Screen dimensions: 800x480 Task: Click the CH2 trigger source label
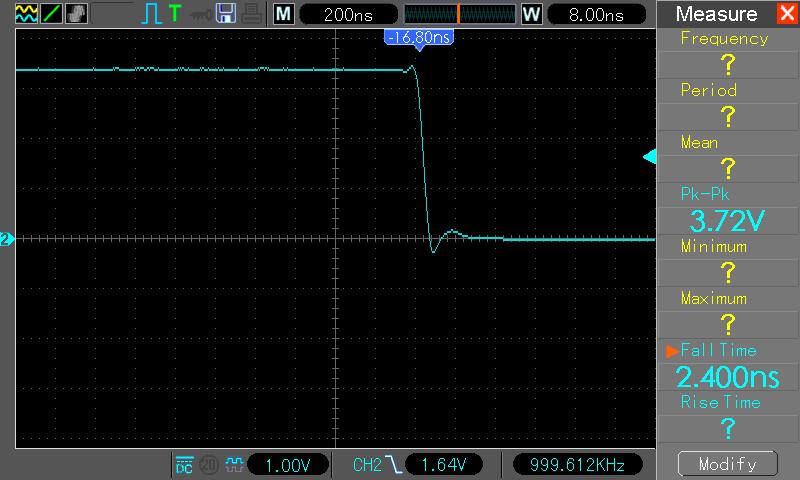[367, 465]
